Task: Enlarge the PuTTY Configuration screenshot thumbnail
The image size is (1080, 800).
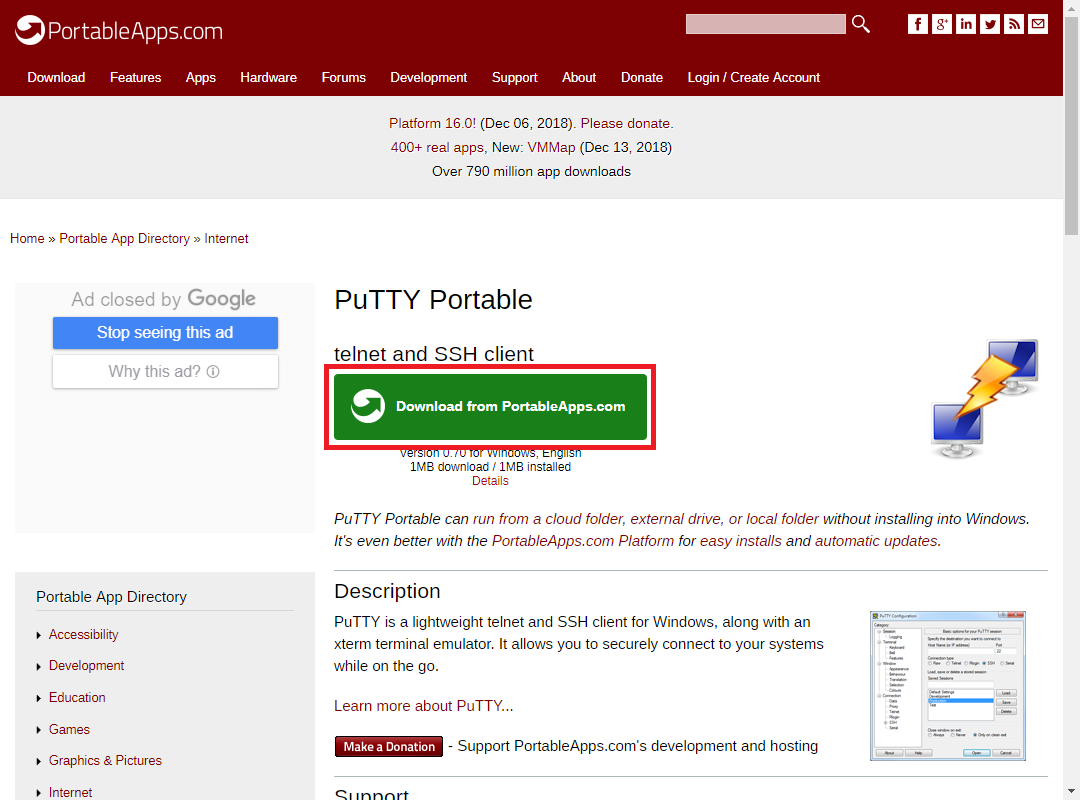Action: (948, 686)
